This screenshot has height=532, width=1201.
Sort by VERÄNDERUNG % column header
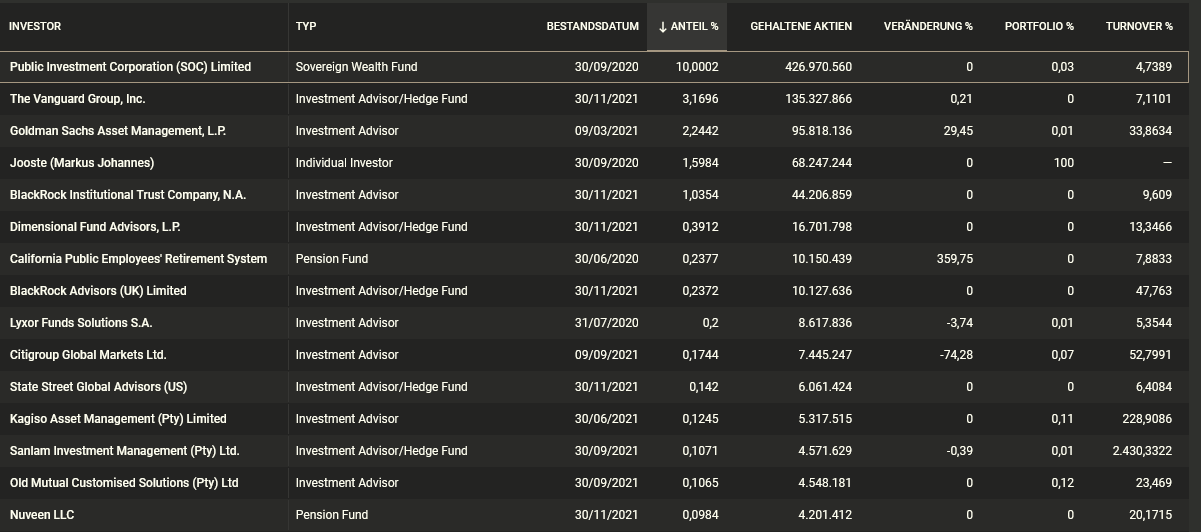click(x=928, y=27)
